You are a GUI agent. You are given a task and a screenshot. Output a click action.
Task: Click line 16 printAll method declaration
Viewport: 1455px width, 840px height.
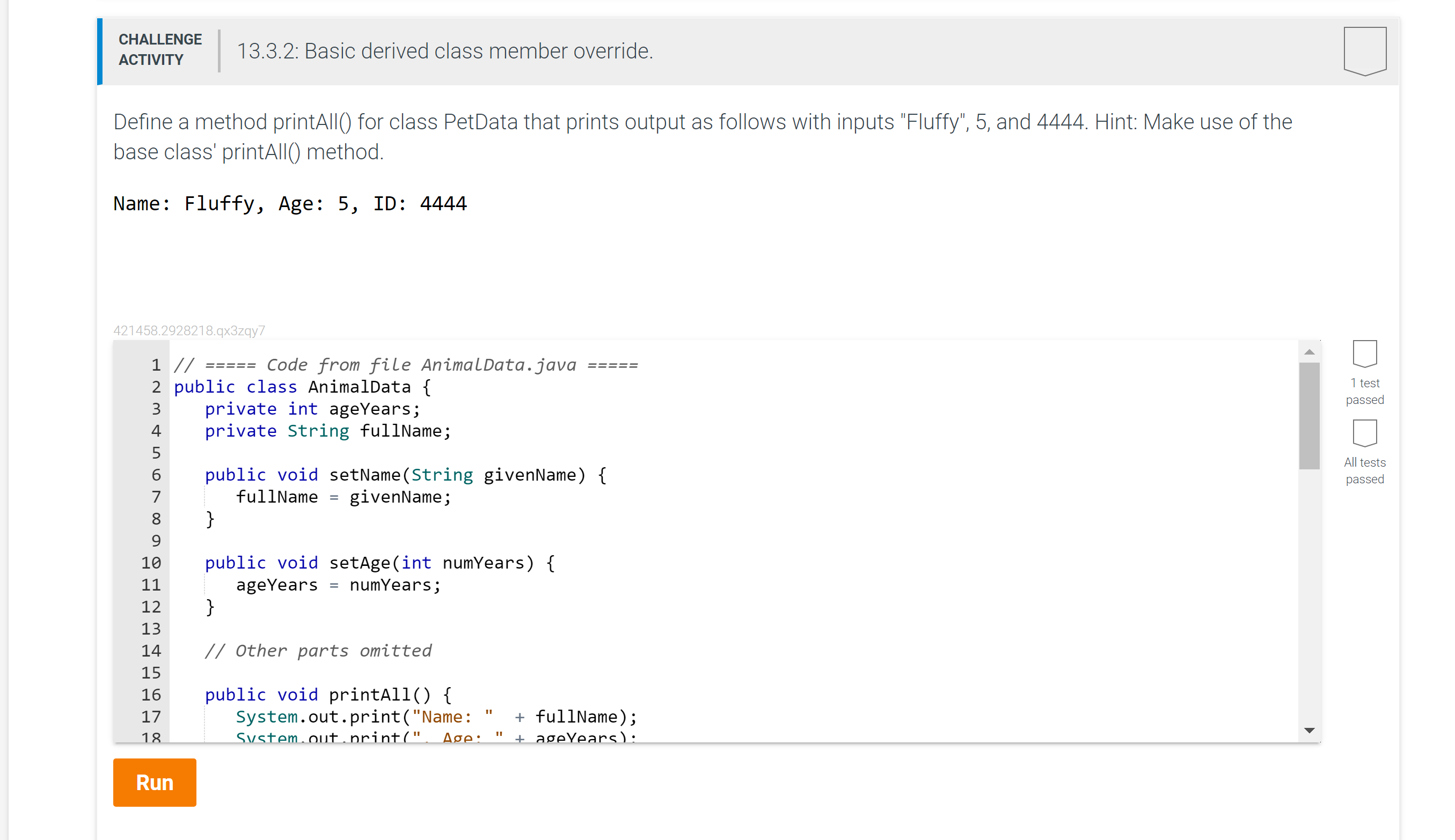(327, 695)
